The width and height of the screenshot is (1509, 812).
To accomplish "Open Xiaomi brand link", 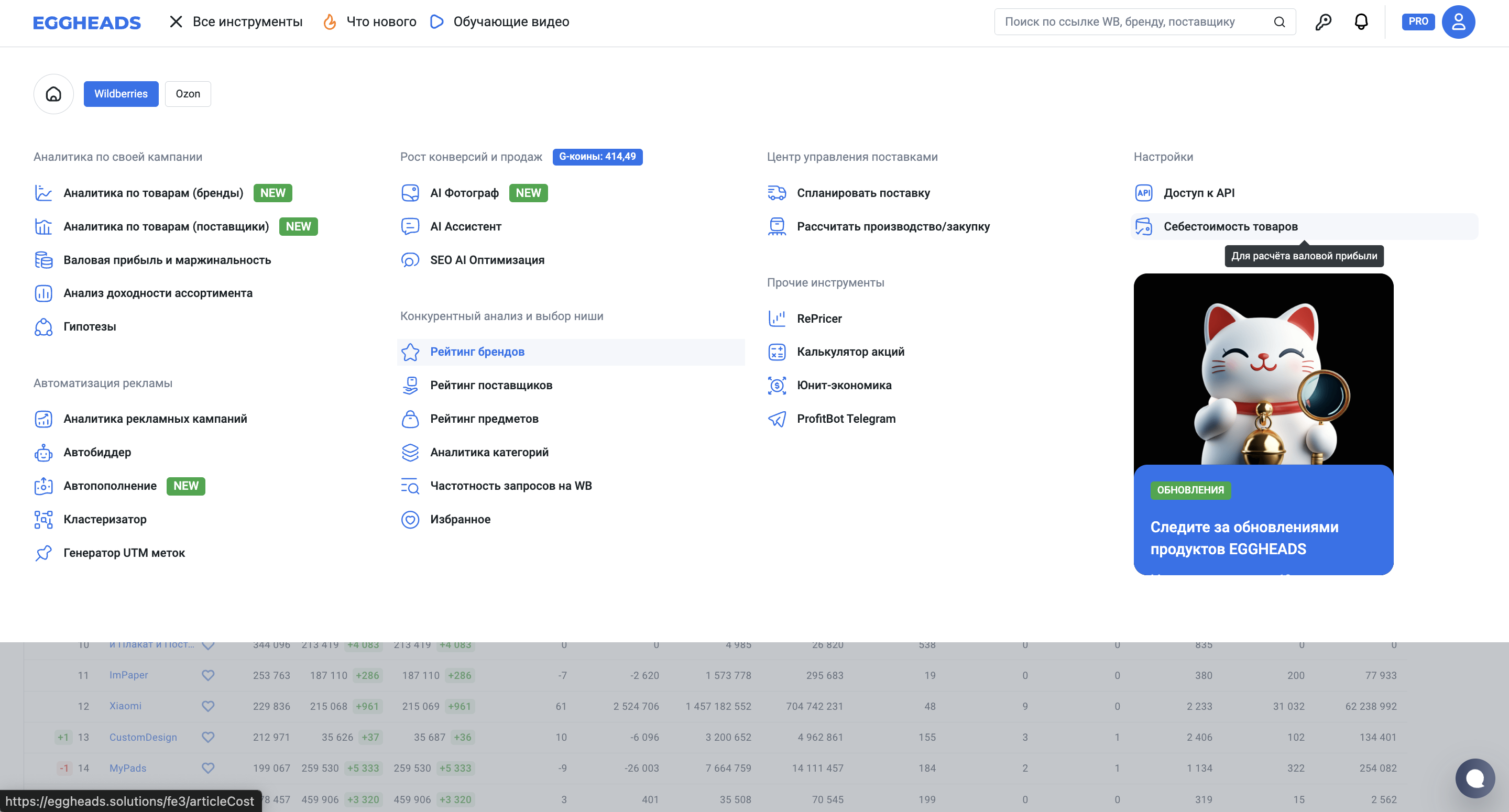I will [x=125, y=706].
